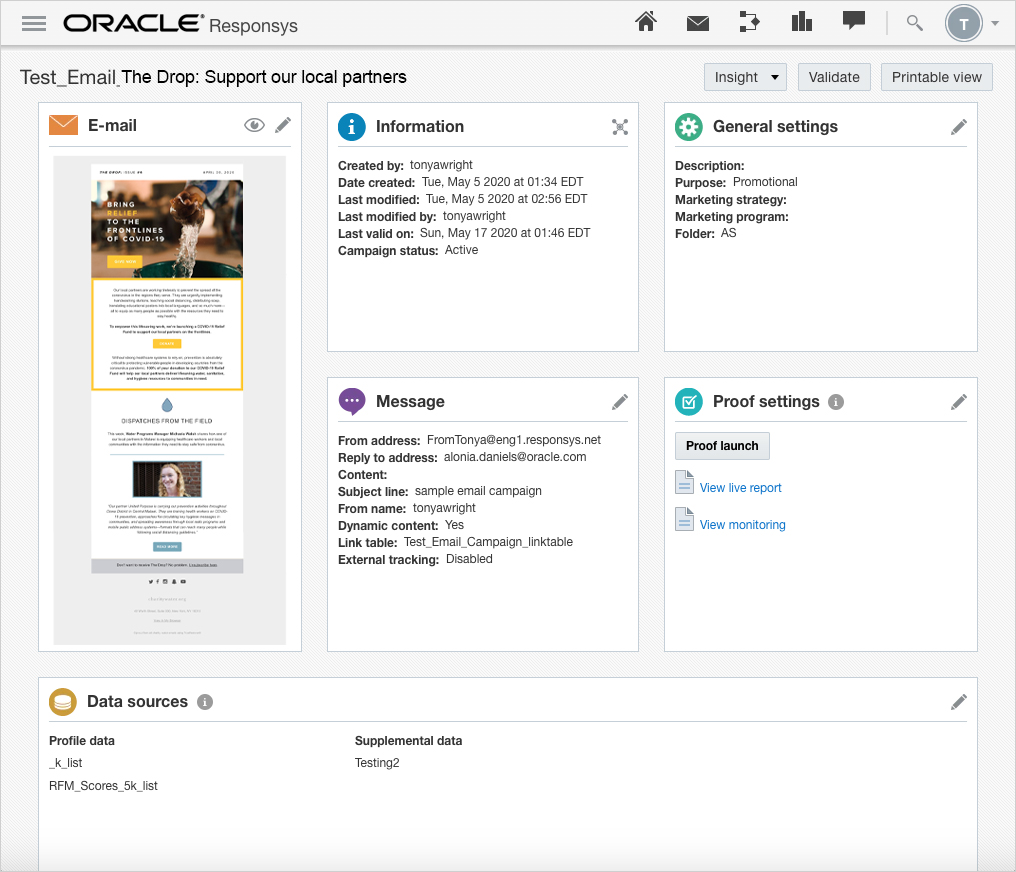1016x872 pixels.
Task: Open the Insight dropdown button
Action: click(x=745, y=77)
